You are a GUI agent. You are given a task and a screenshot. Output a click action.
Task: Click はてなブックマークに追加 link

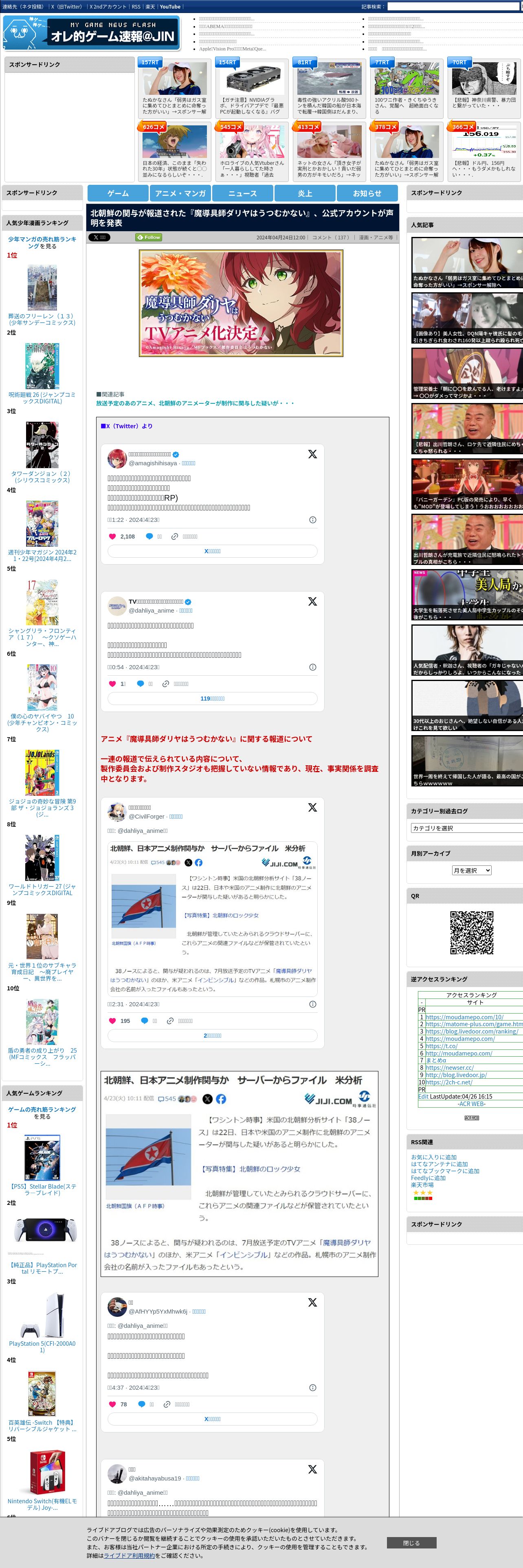click(445, 1171)
